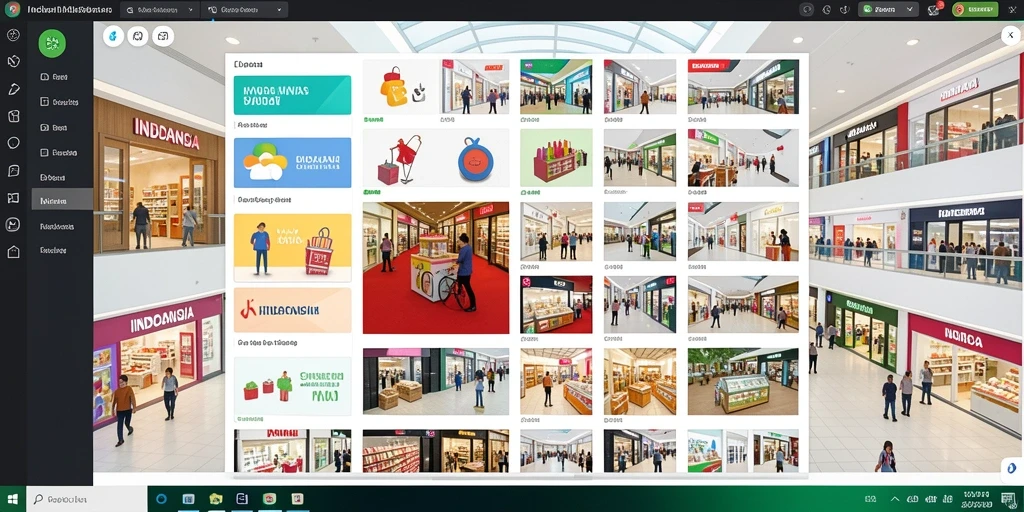Click the blue droplet round button over the mall view

click(113, 37)
